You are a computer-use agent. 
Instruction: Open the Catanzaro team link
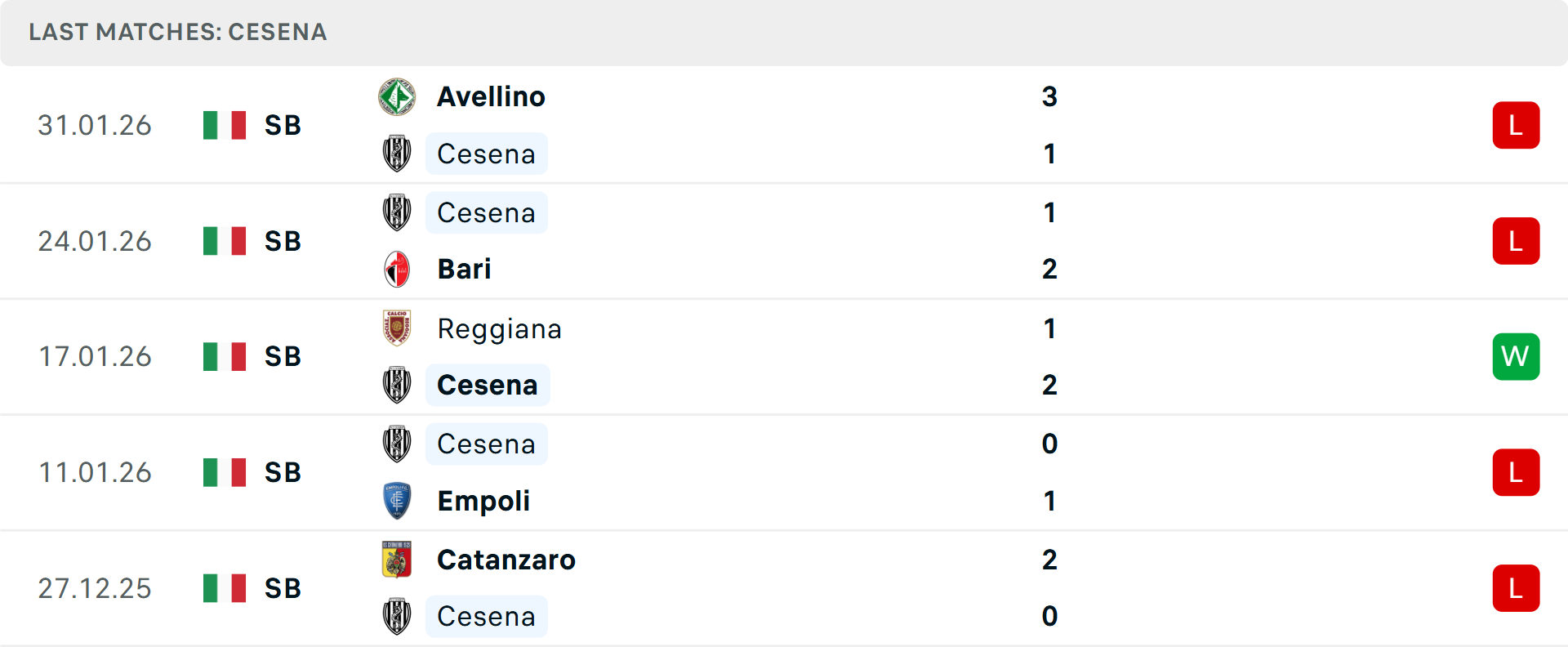point(506,560)
